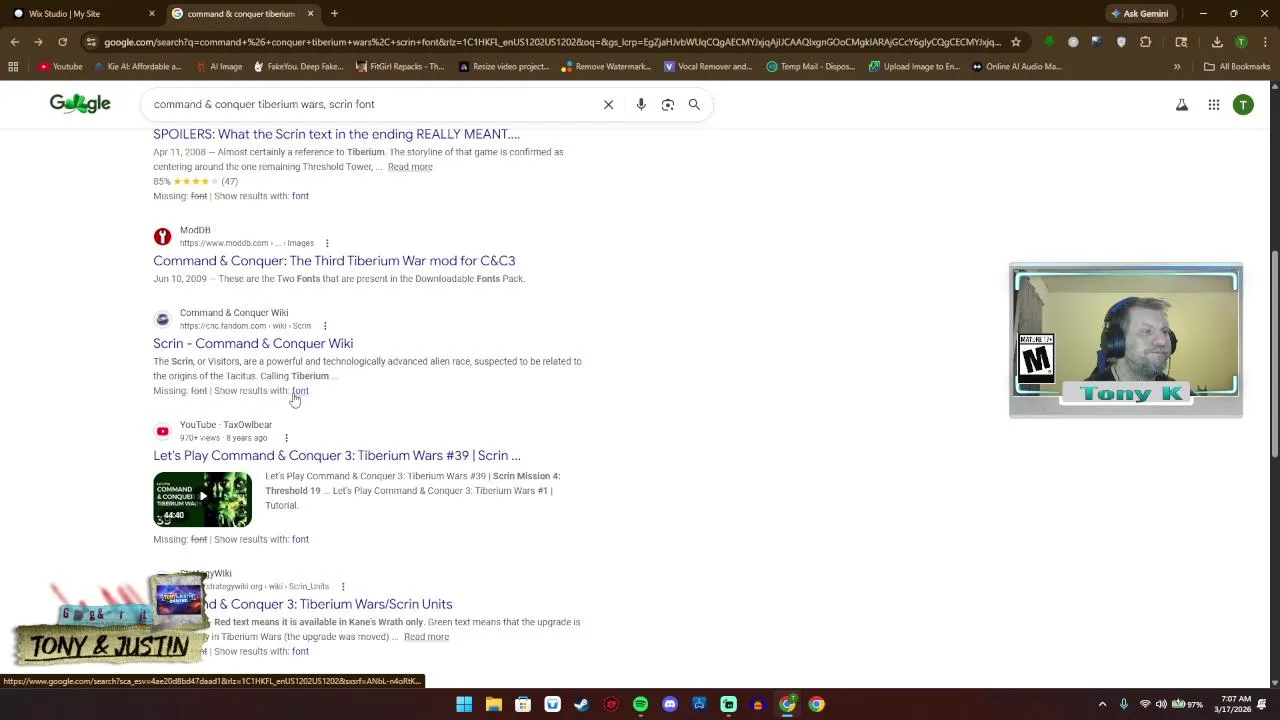
Task: Open Let's Play Command & Conquer 3 video link
Action: pos(337,456)
